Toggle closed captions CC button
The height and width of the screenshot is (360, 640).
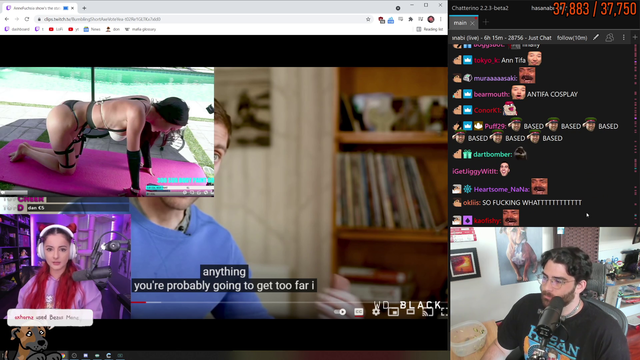pos(358,312)
